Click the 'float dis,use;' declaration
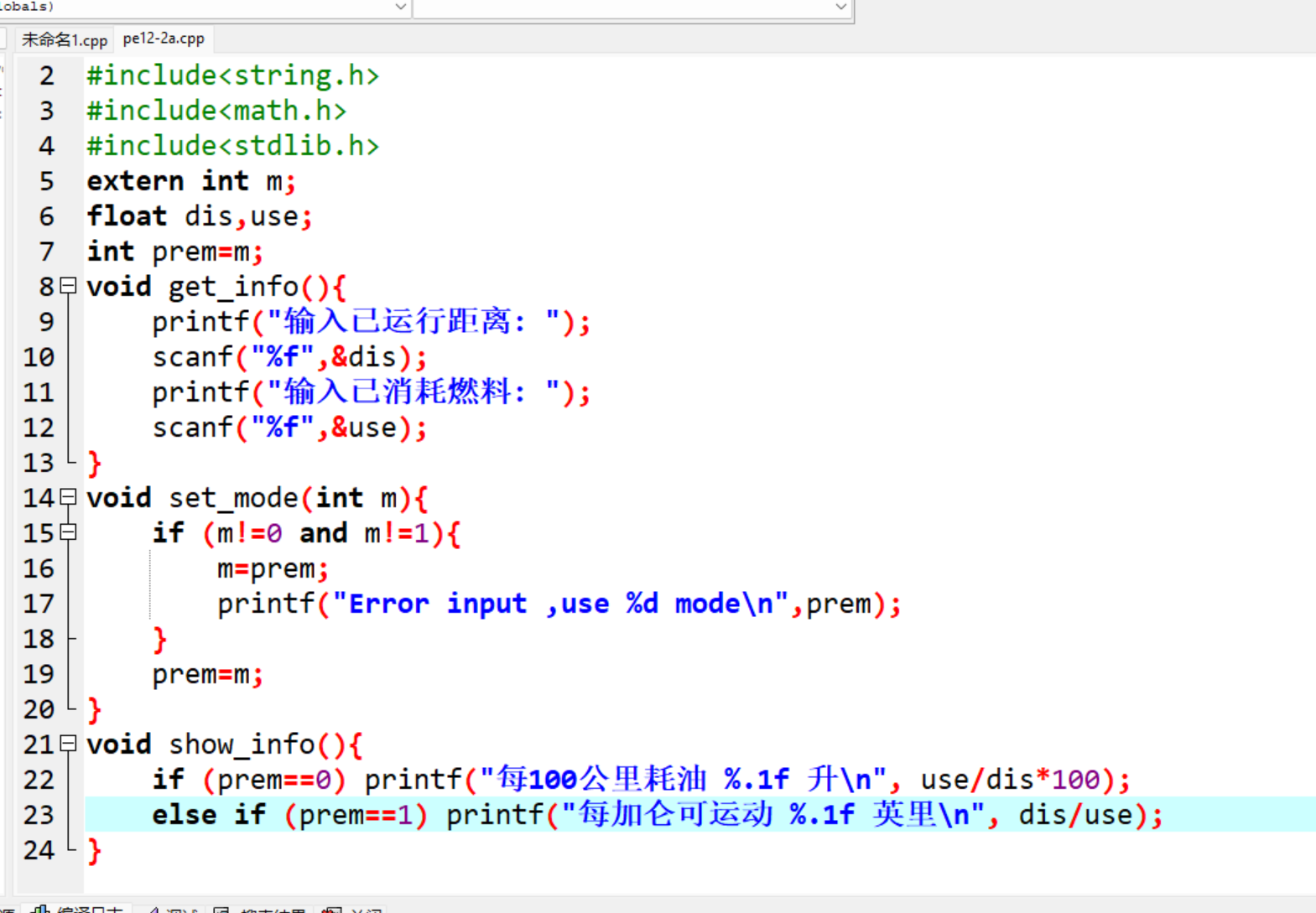1316x913 pixels. coord(200,216)
